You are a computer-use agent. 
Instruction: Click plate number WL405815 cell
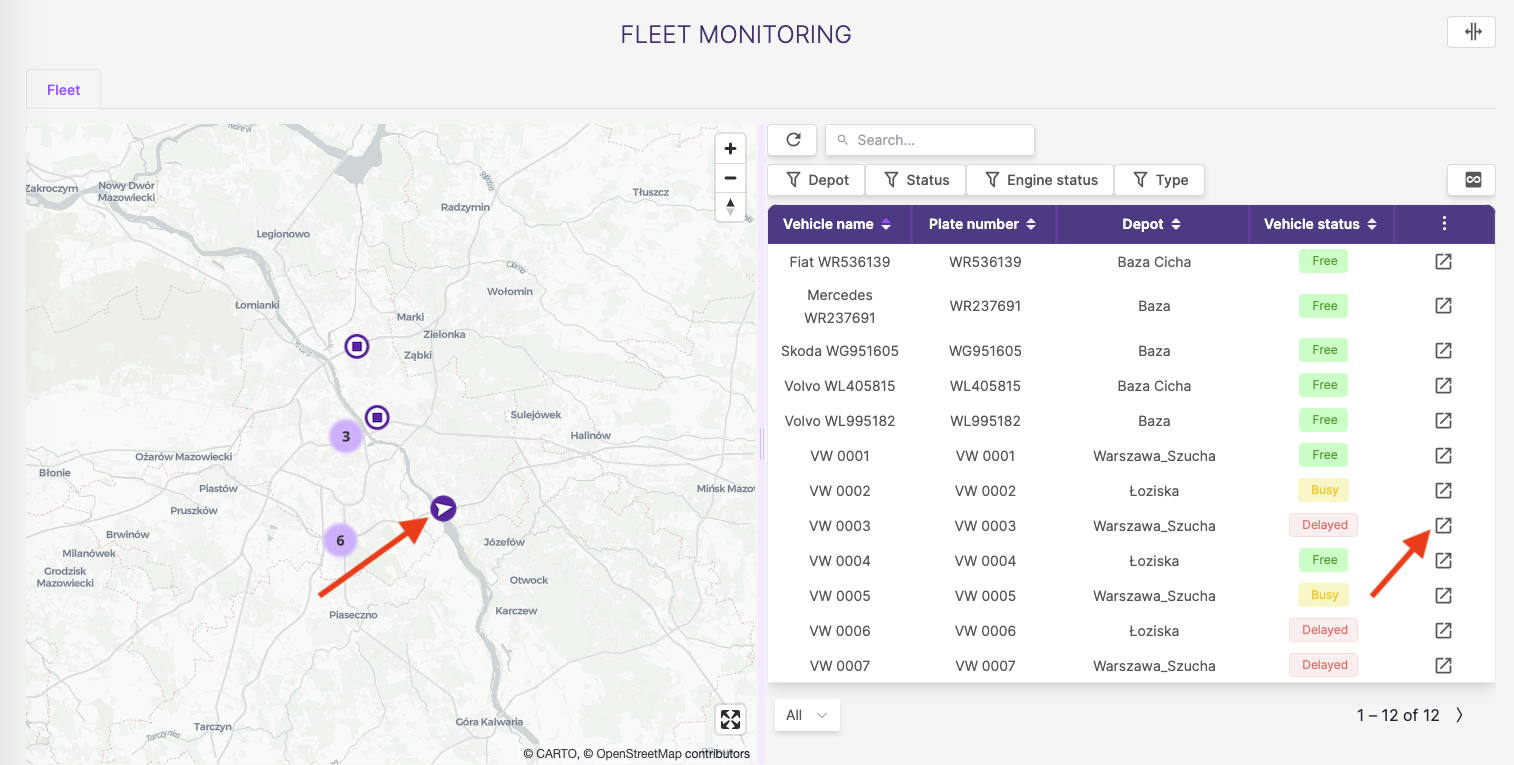pyautogui.click(x=985, y=386)
